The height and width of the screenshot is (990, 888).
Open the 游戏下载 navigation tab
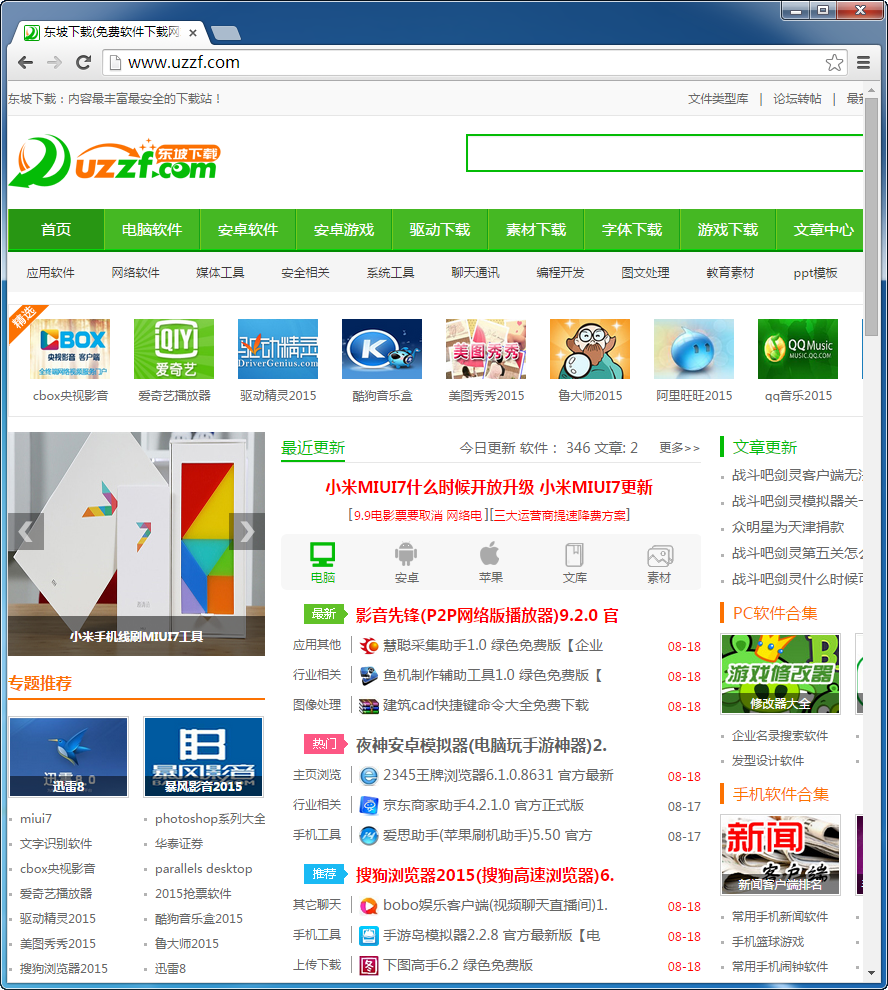[x=728, y=230]
